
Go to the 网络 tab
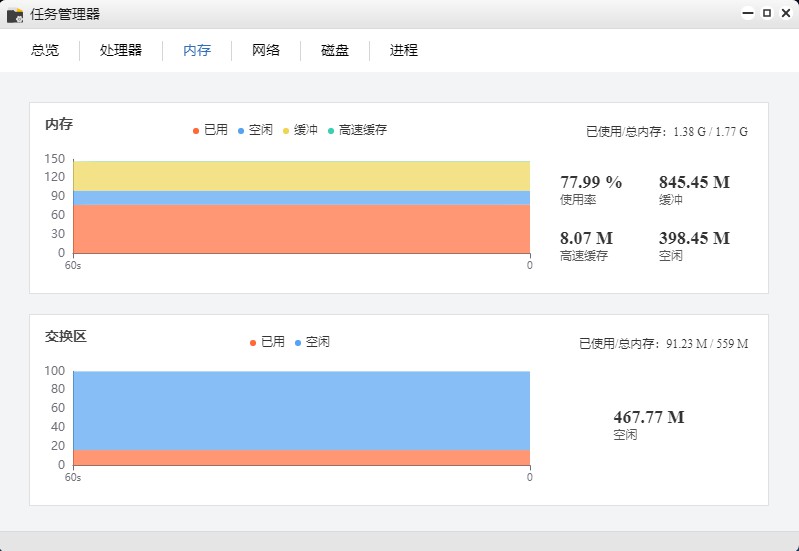tap(266, 50)
